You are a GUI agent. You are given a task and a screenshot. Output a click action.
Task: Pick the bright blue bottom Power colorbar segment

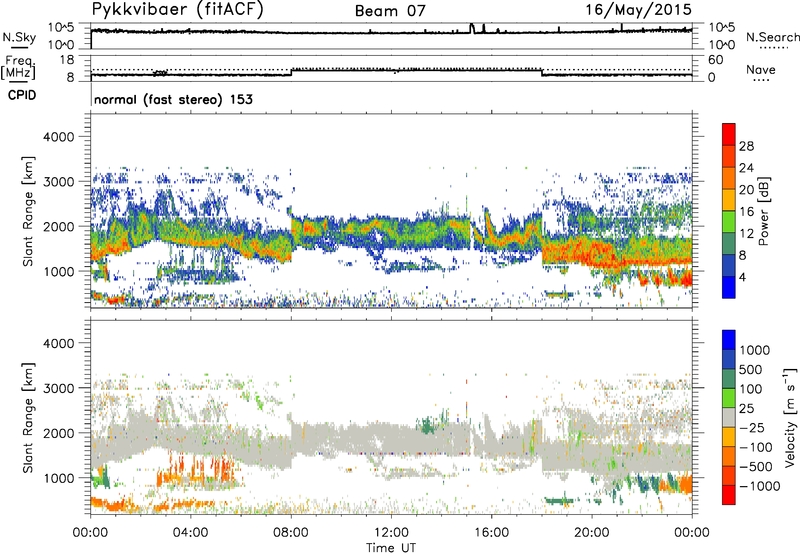(x=729, y=288)
